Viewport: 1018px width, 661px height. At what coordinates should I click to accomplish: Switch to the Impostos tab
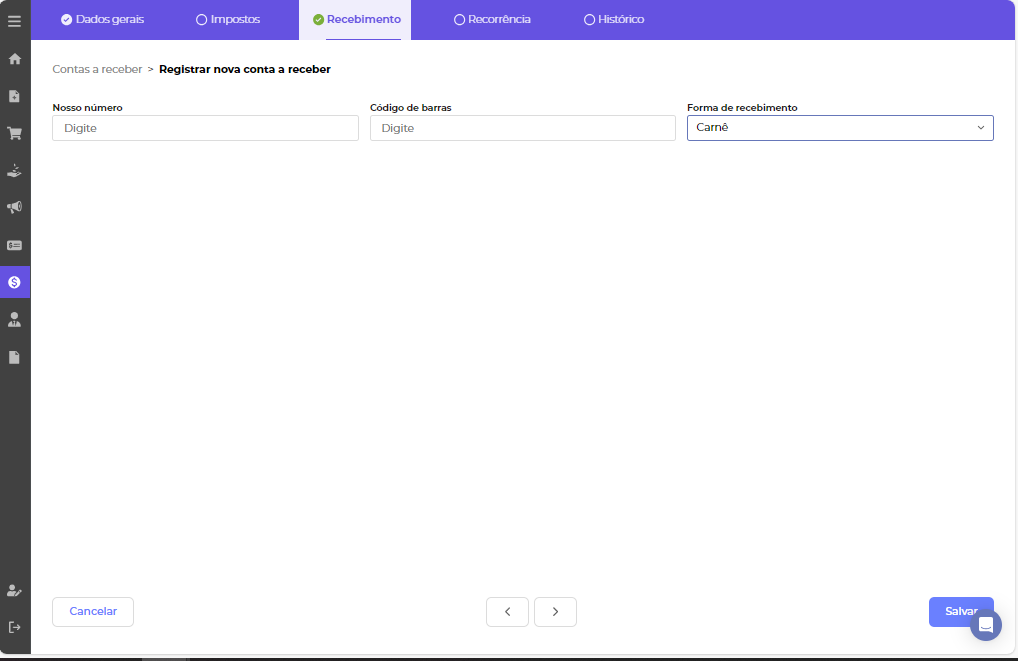tap(228, 20)
